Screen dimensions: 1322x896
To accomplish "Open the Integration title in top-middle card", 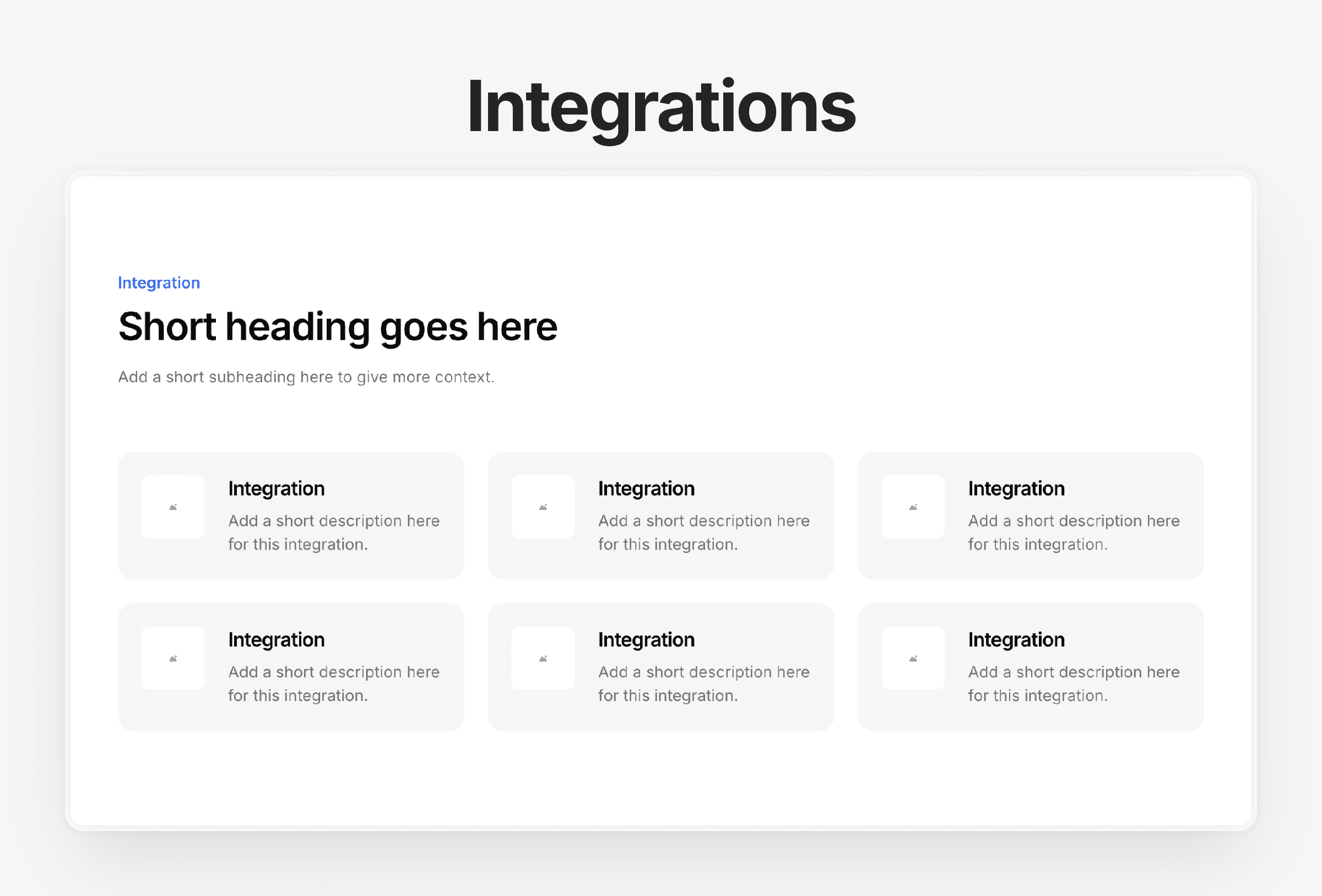I will tap(646, 488).
